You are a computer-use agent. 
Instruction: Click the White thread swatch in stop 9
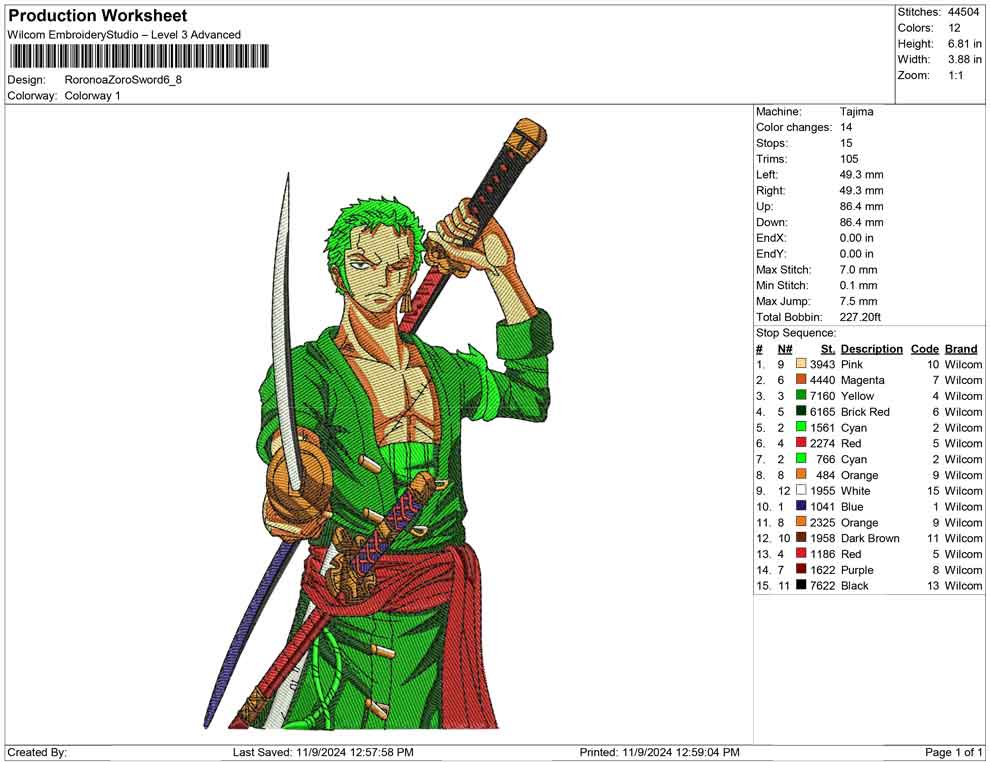pyautogui.click(x=801, y=491)
